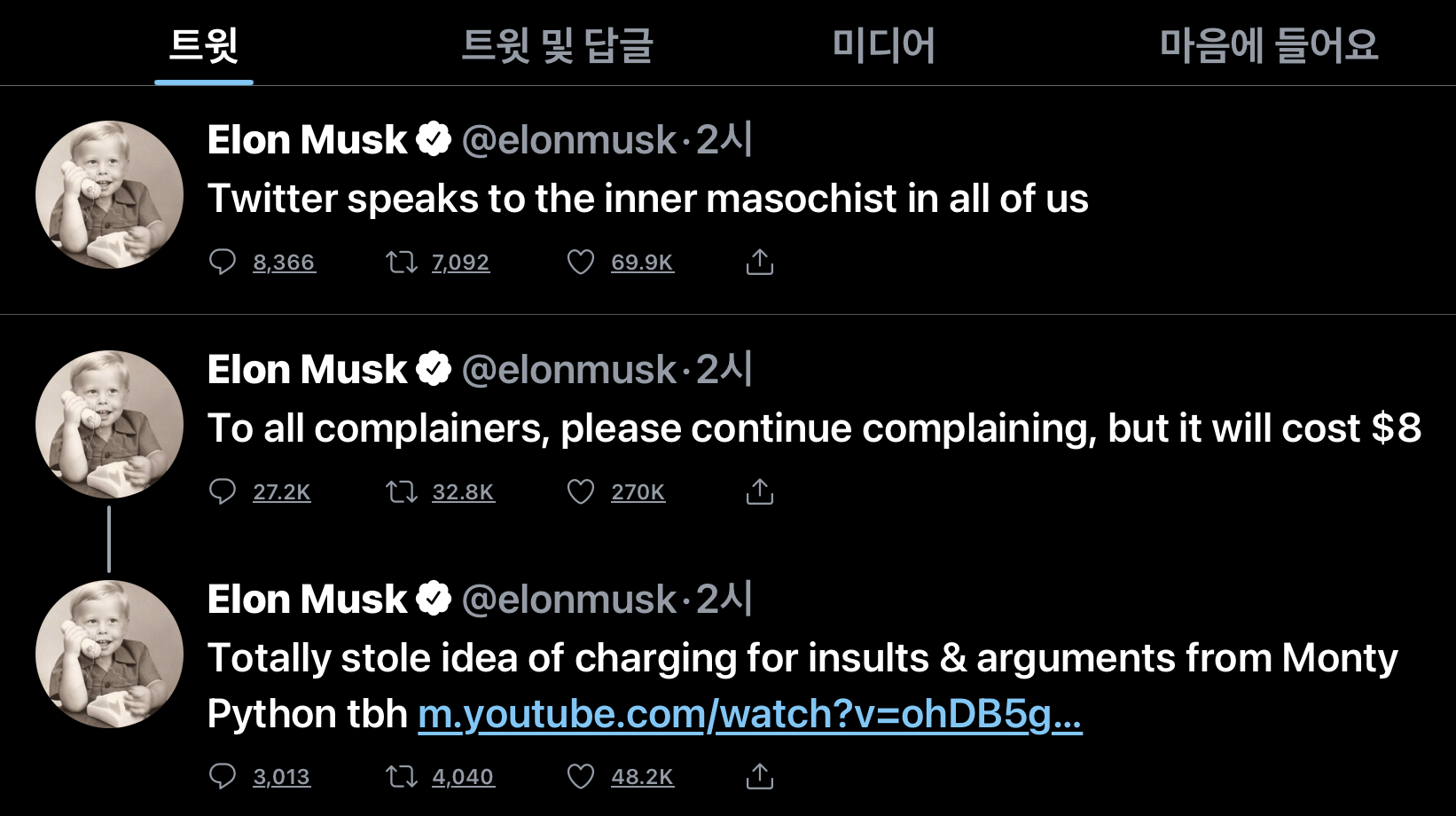Retweet the Monty Python tweet
Image resolution: width=1456 pixels, height=816 pixels.
click(x=402, y=776)
